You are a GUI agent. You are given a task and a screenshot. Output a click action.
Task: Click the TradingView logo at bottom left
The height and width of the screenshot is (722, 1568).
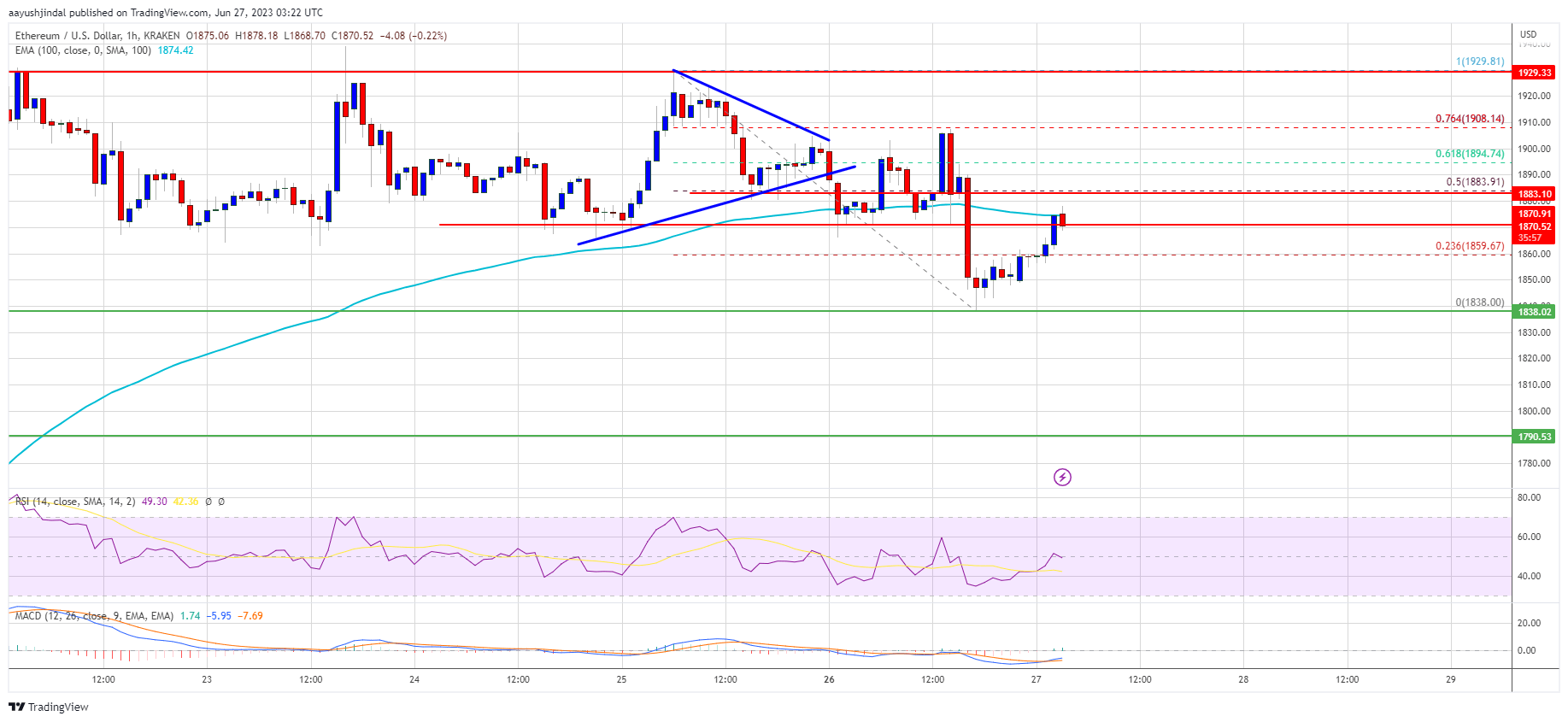pyautogui.click(x=49, y=707)
